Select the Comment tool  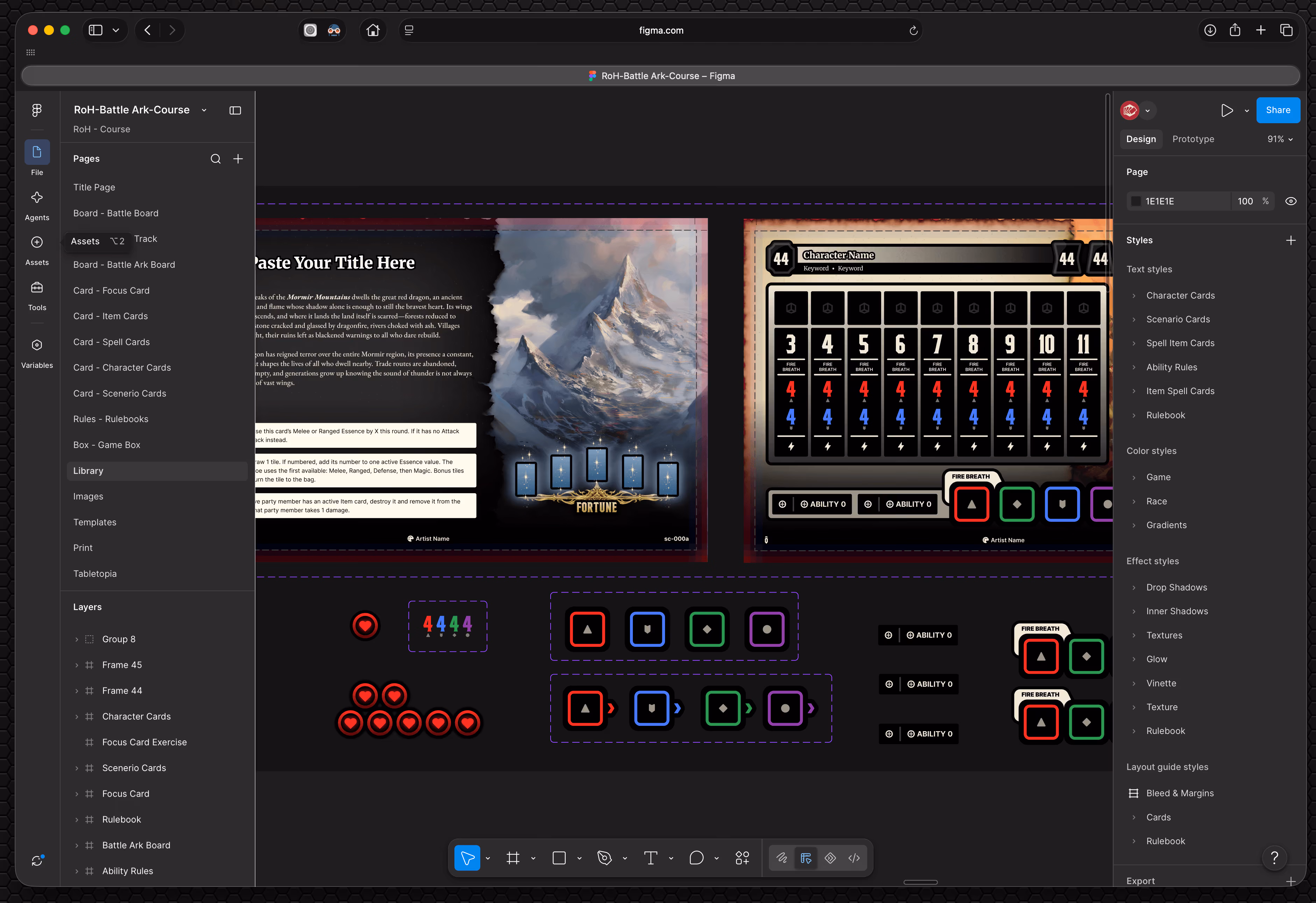tap(696, 858)
